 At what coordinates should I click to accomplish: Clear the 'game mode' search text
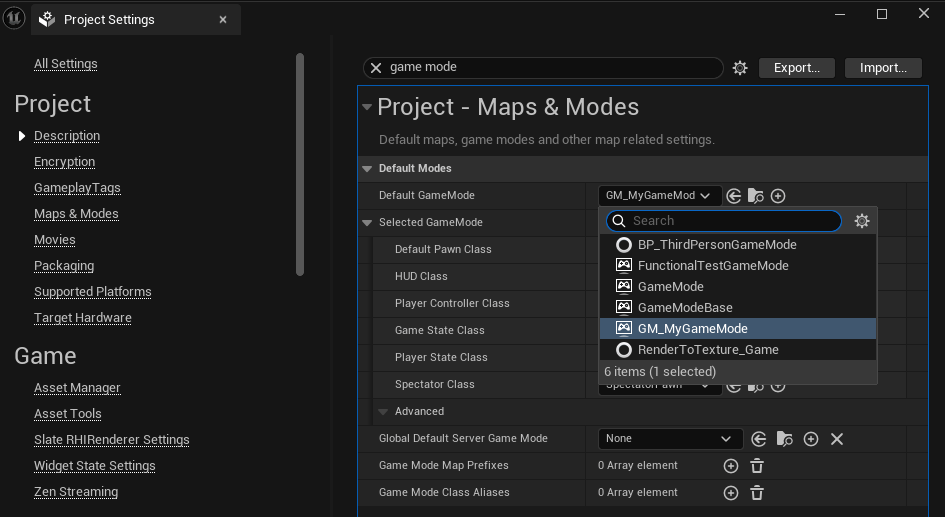(x=376, y=68)
